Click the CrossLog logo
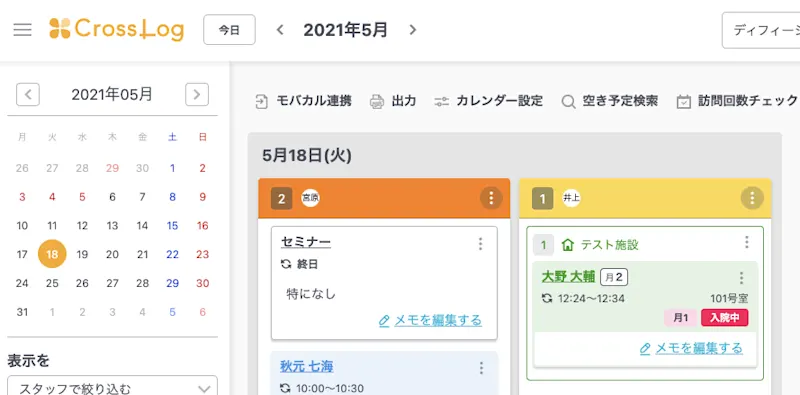This screenshot has height=395, width=800. point(116,30)
